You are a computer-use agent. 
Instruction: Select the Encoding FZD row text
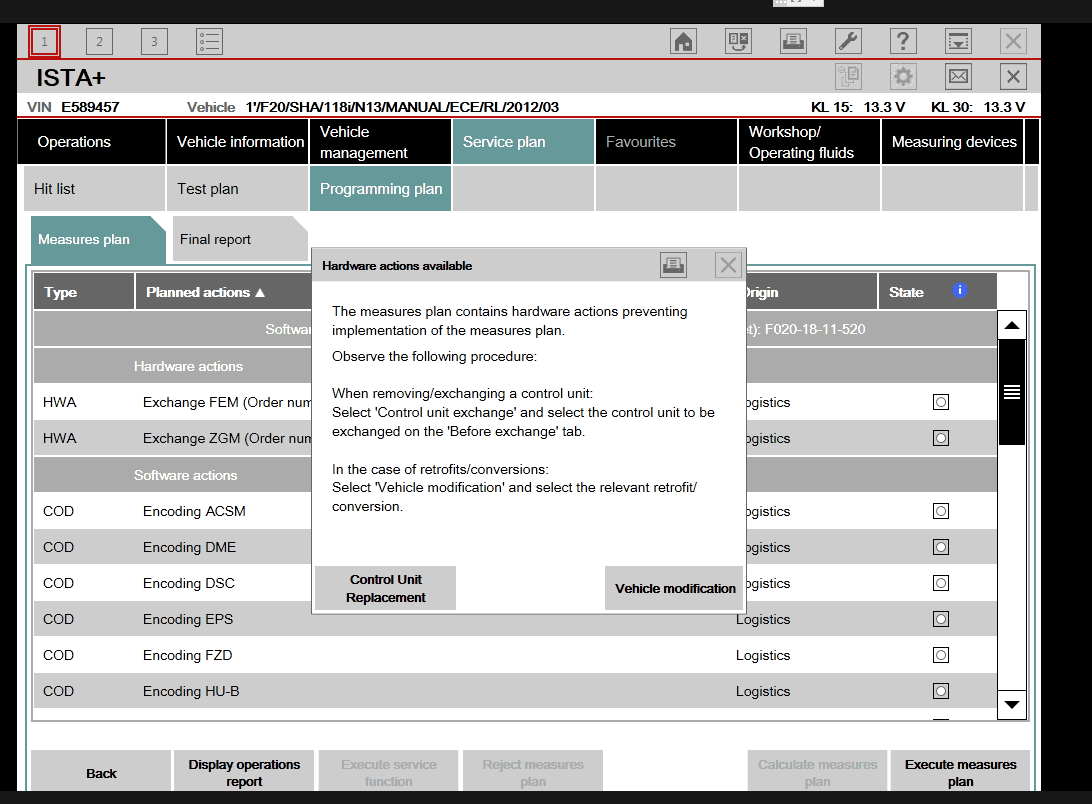pyautogui.click(x=187, y=655)
